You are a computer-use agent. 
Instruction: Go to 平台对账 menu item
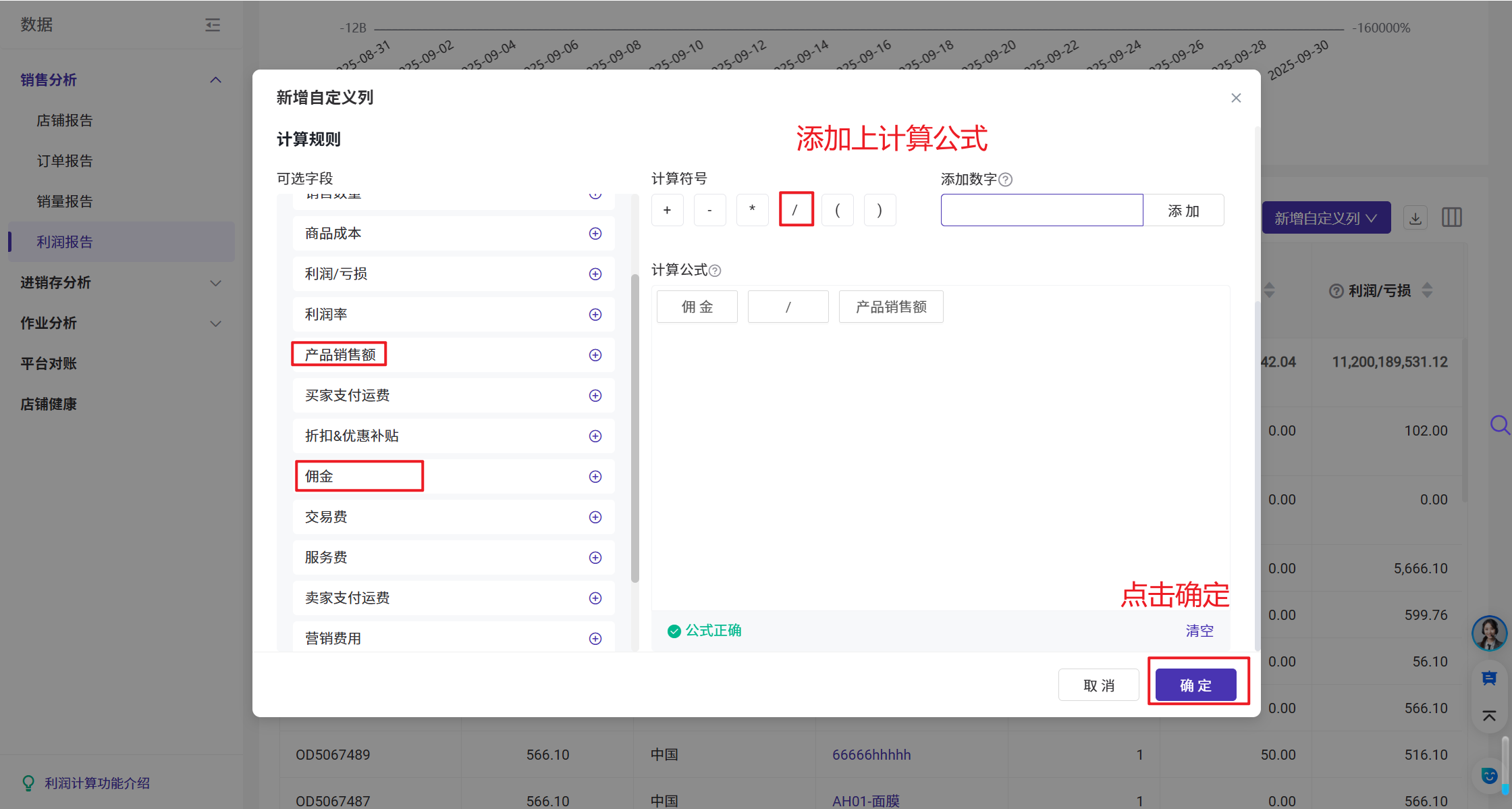[x=49, y=364]
